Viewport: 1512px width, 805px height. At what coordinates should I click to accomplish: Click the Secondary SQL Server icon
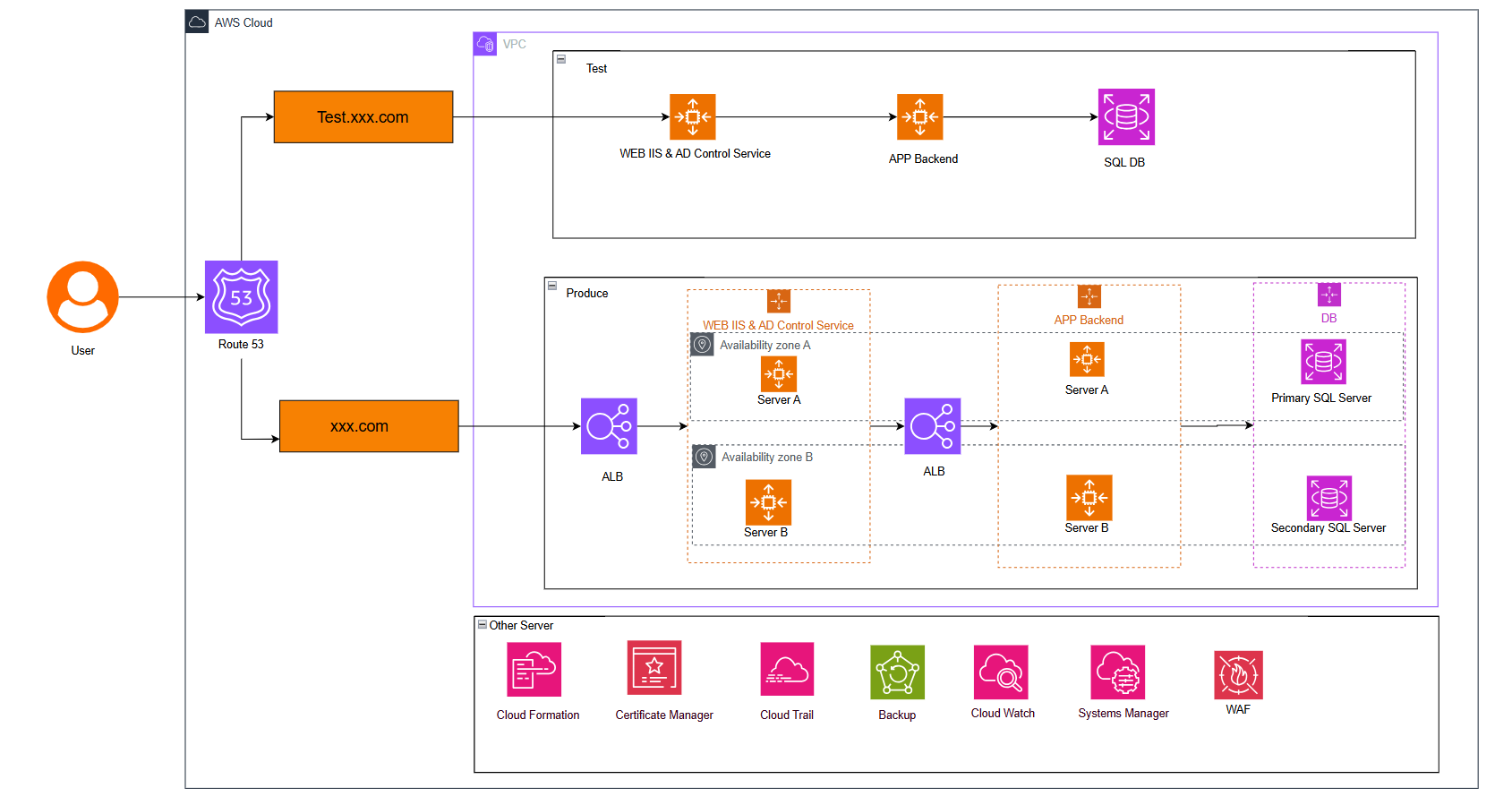click(1328, 498)
